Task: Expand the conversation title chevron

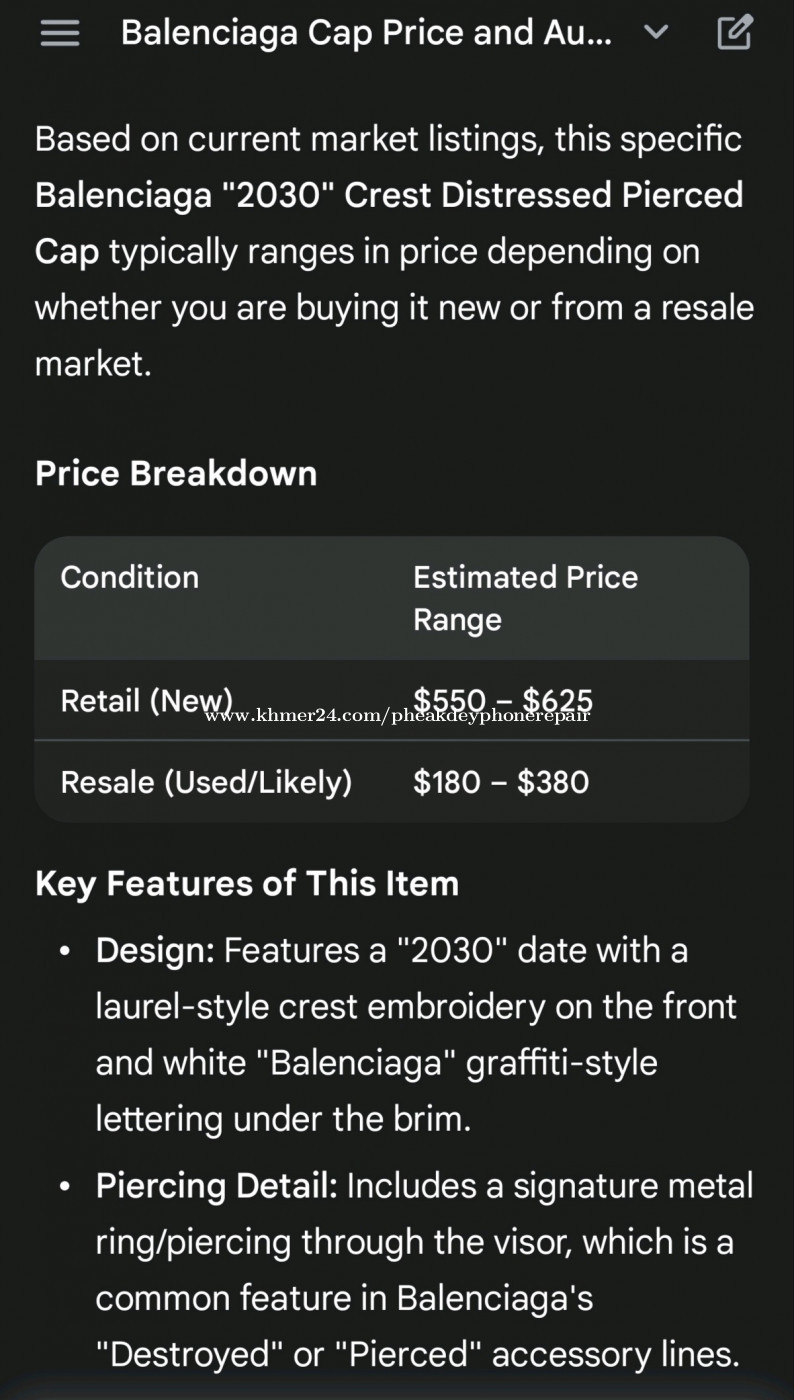Action: (x=656, y=32)
